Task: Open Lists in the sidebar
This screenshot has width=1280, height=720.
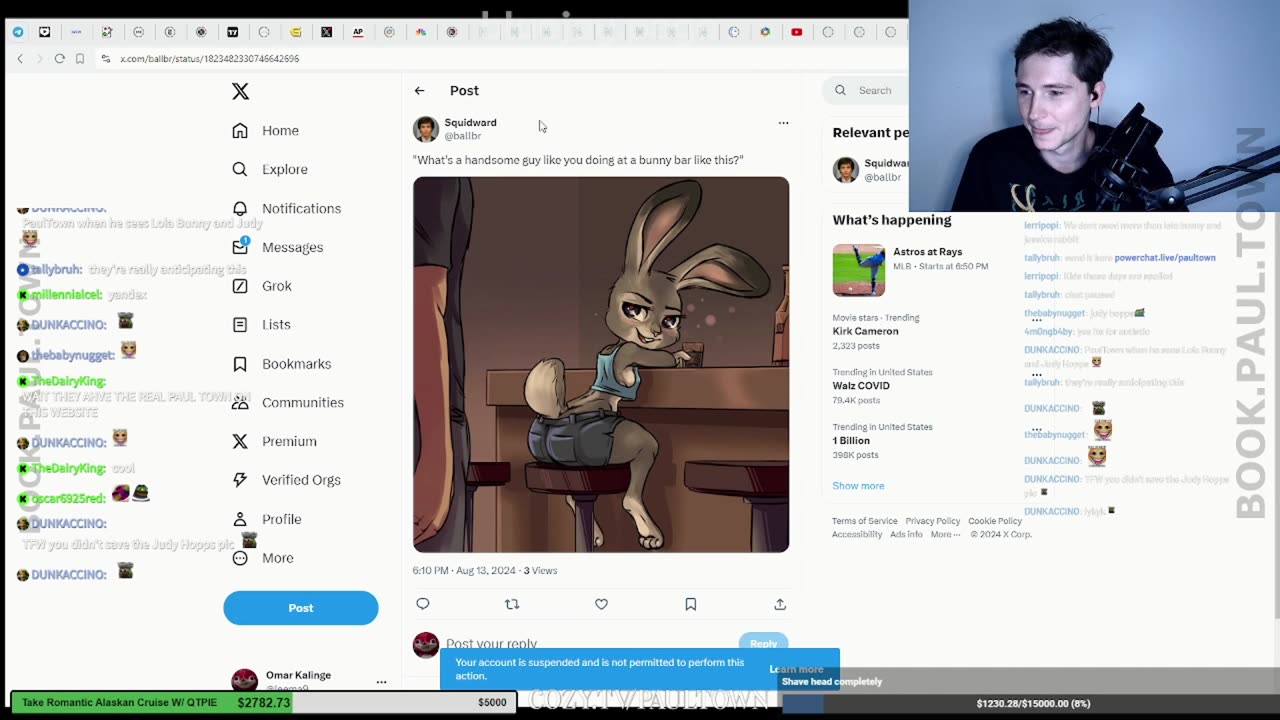Action: click(261, 324)
